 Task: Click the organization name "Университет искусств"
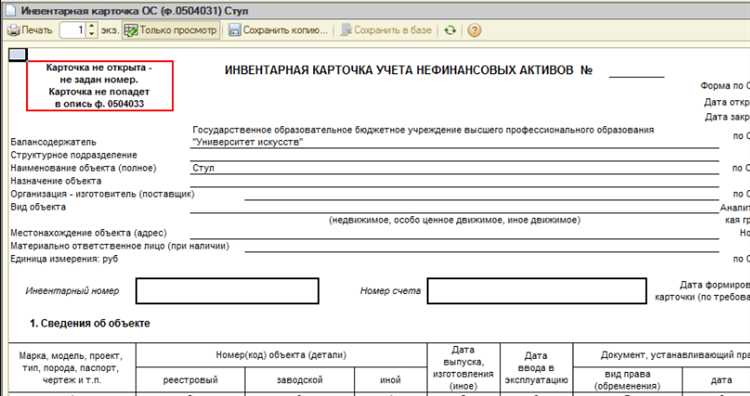click(248, 142)
